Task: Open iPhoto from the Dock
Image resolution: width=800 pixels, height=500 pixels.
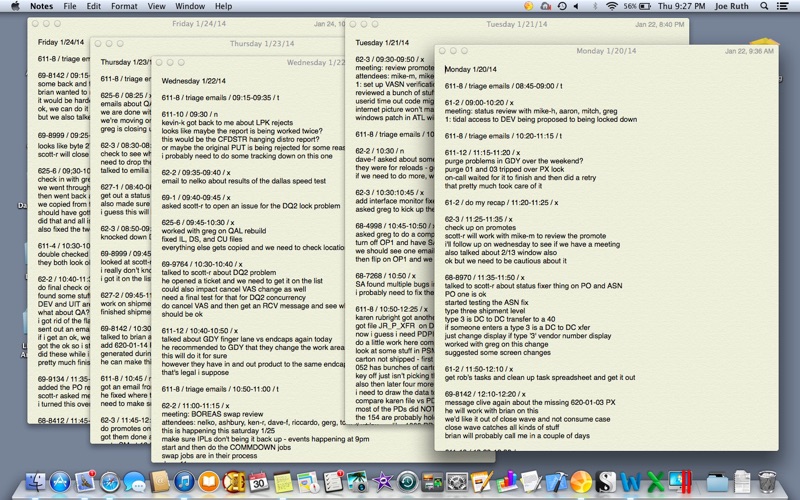Action: point(357,482)
